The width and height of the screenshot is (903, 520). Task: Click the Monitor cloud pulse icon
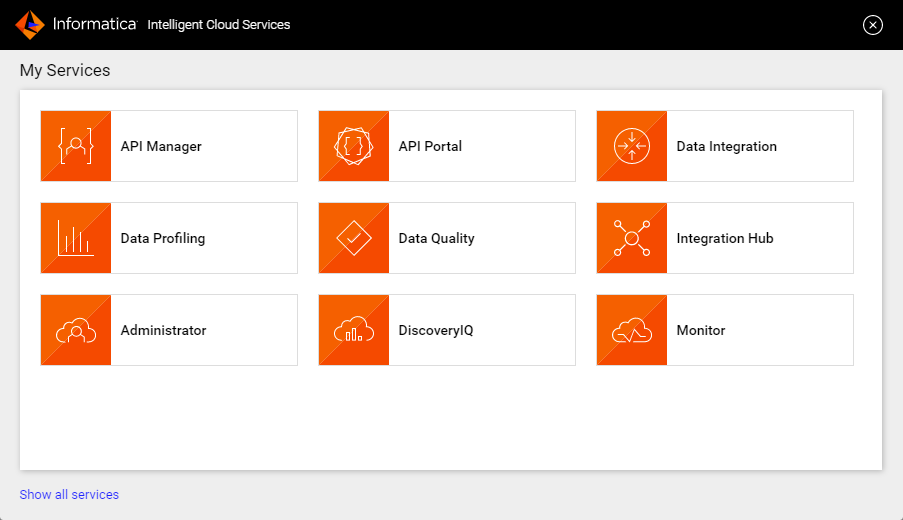(632, 330)
